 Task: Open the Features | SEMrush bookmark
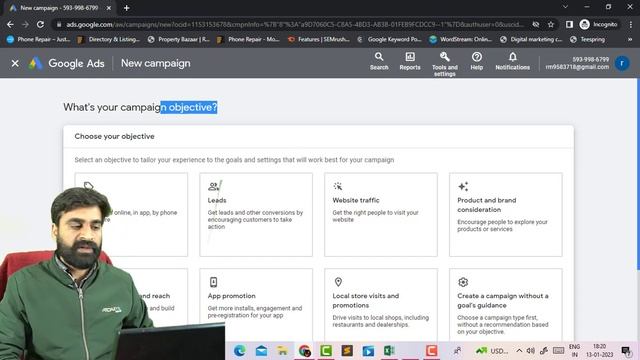[319, 39]
